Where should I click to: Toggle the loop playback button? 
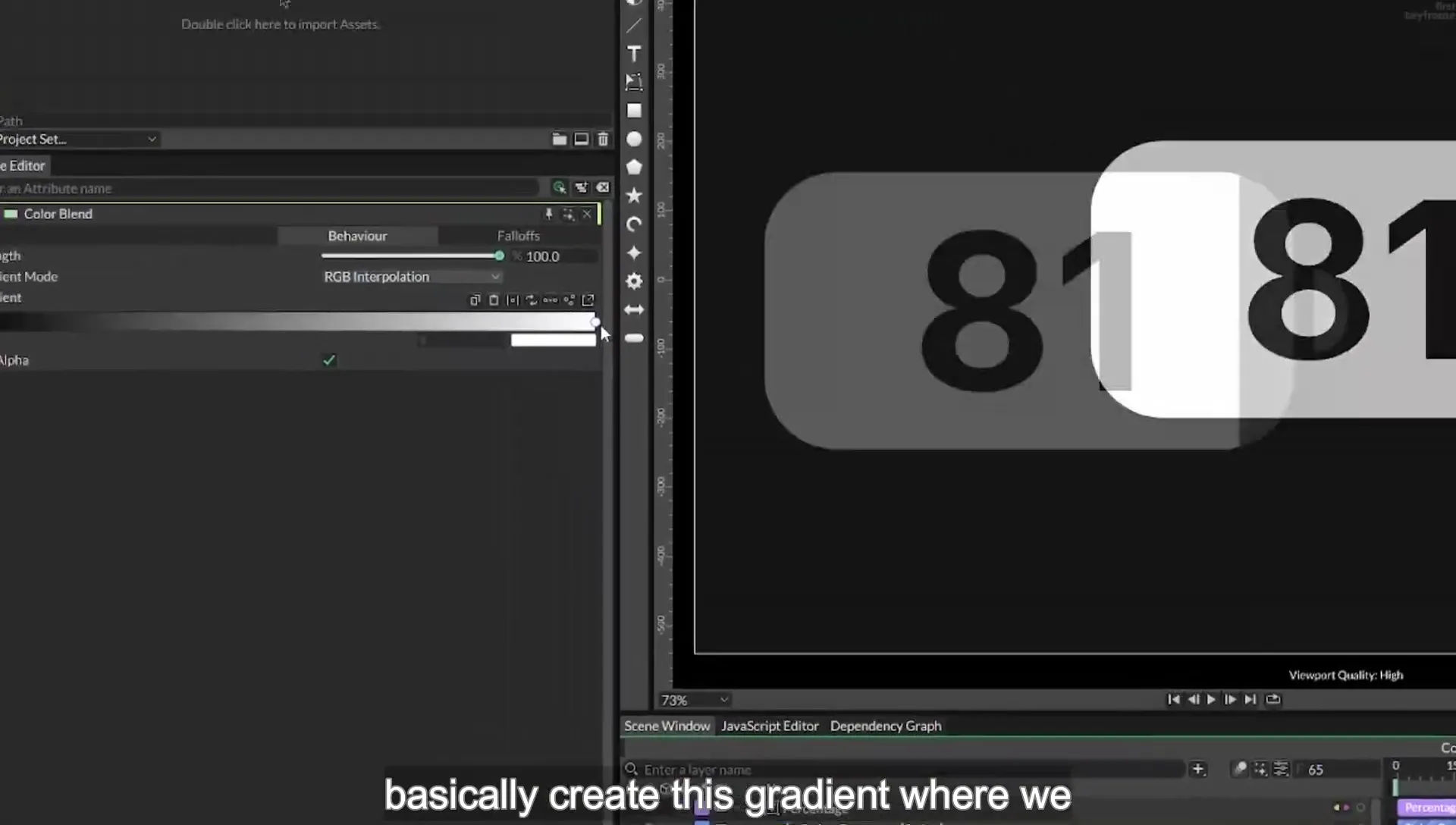(x=1273, y=699)
